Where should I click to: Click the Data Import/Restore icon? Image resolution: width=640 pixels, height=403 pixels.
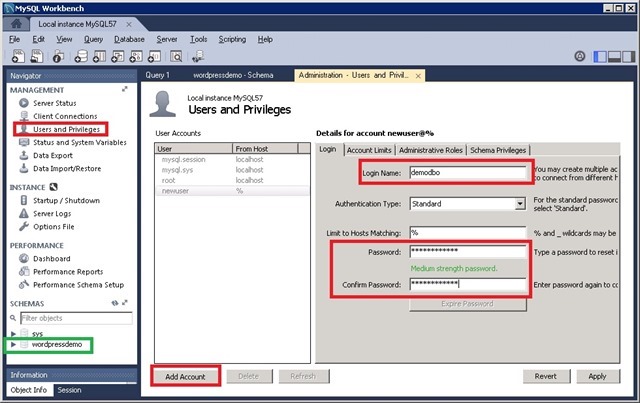click(24, 168)
